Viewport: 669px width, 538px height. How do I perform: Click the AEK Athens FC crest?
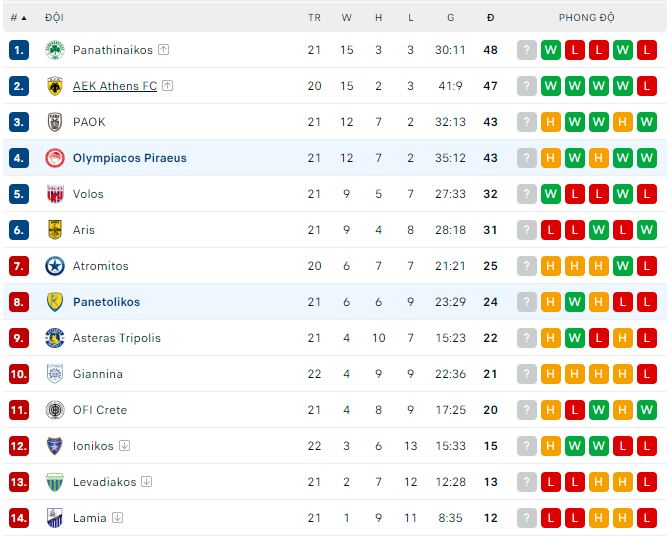[55, 86]
